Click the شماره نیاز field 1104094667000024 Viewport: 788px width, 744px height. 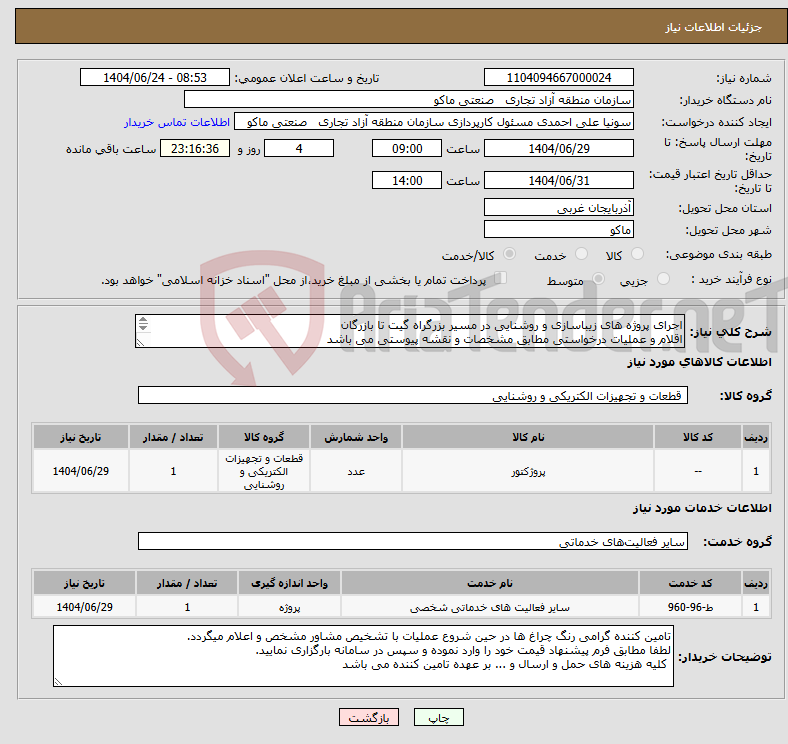tap(558, 77)
